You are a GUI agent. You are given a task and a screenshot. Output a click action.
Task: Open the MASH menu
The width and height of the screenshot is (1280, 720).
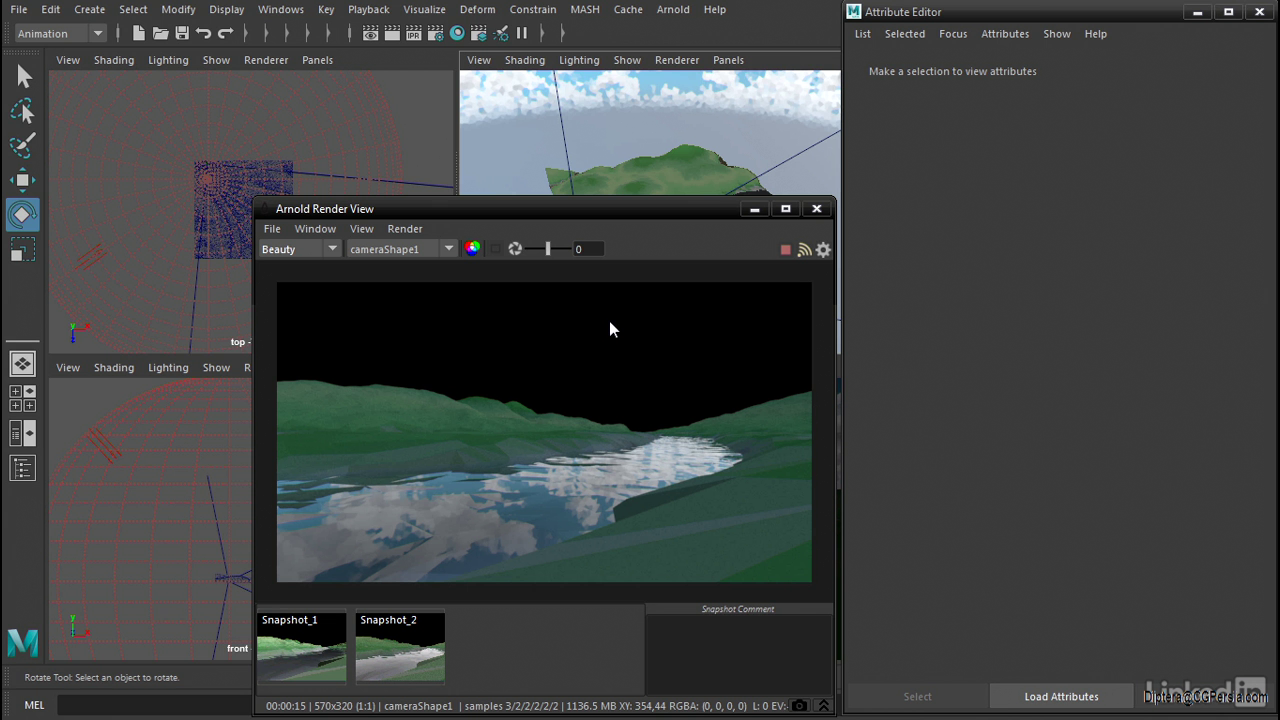coord(585,9)
